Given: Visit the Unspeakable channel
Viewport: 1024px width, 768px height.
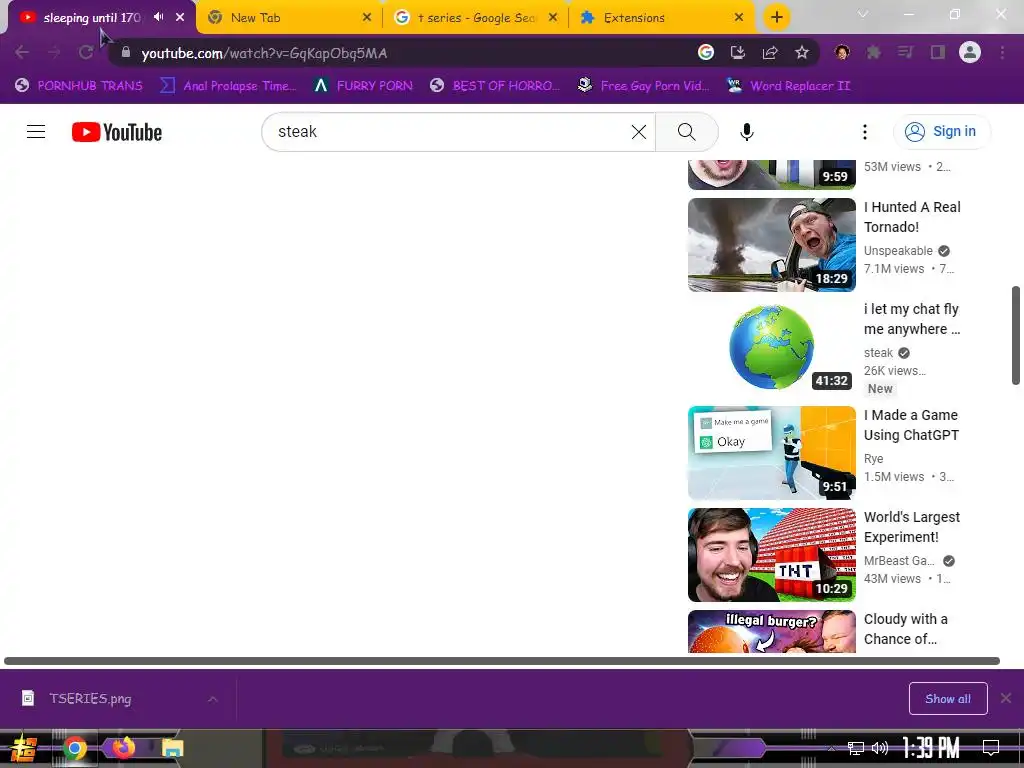Looking at the screenshot, I should point(899,251).
